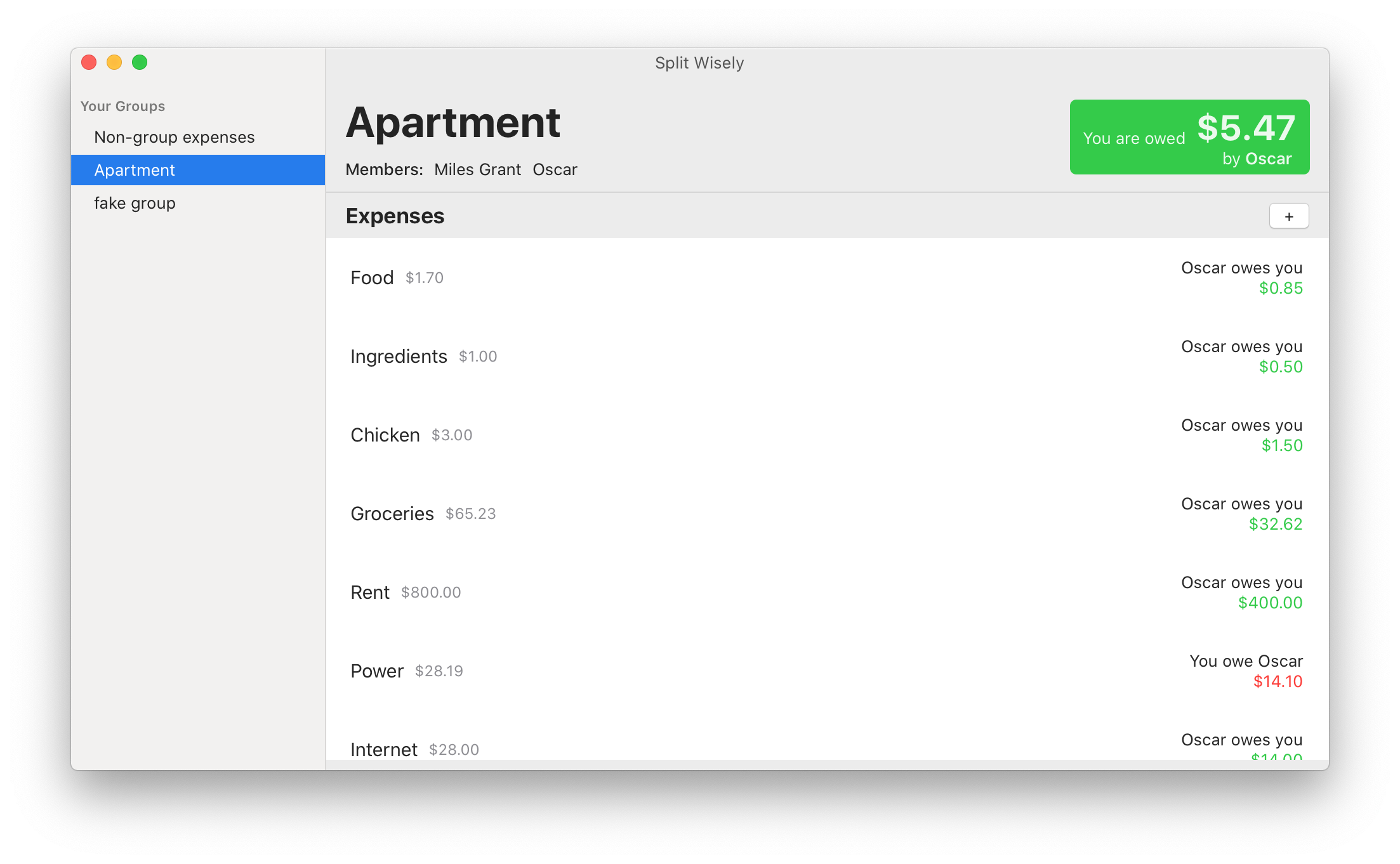Select Non-group expenses in sidebar
This screenshot has width=1400, height=864.
pyautogui.click(x=174, y=137)
